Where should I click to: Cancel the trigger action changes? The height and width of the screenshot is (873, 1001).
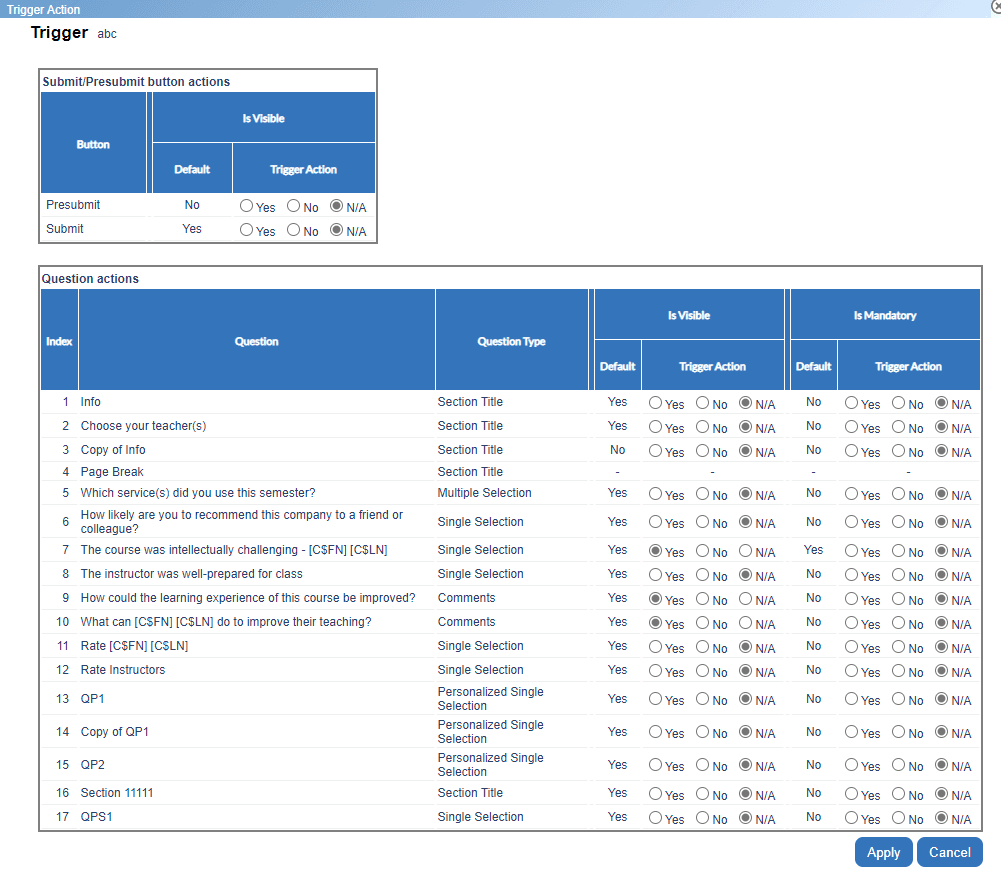(x=949, y=852)
